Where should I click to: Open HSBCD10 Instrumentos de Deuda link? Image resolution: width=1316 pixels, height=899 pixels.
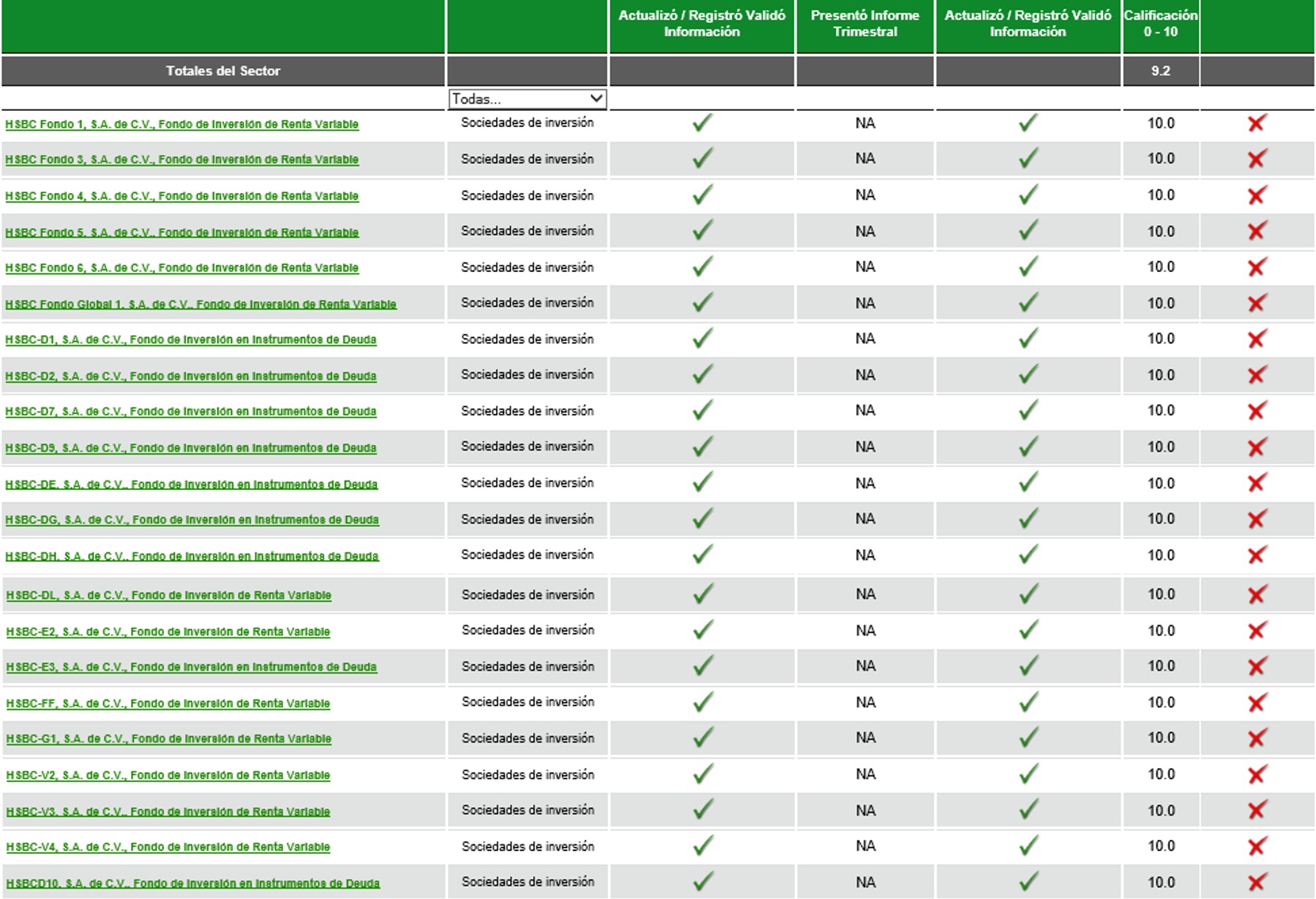pos(193,883)
